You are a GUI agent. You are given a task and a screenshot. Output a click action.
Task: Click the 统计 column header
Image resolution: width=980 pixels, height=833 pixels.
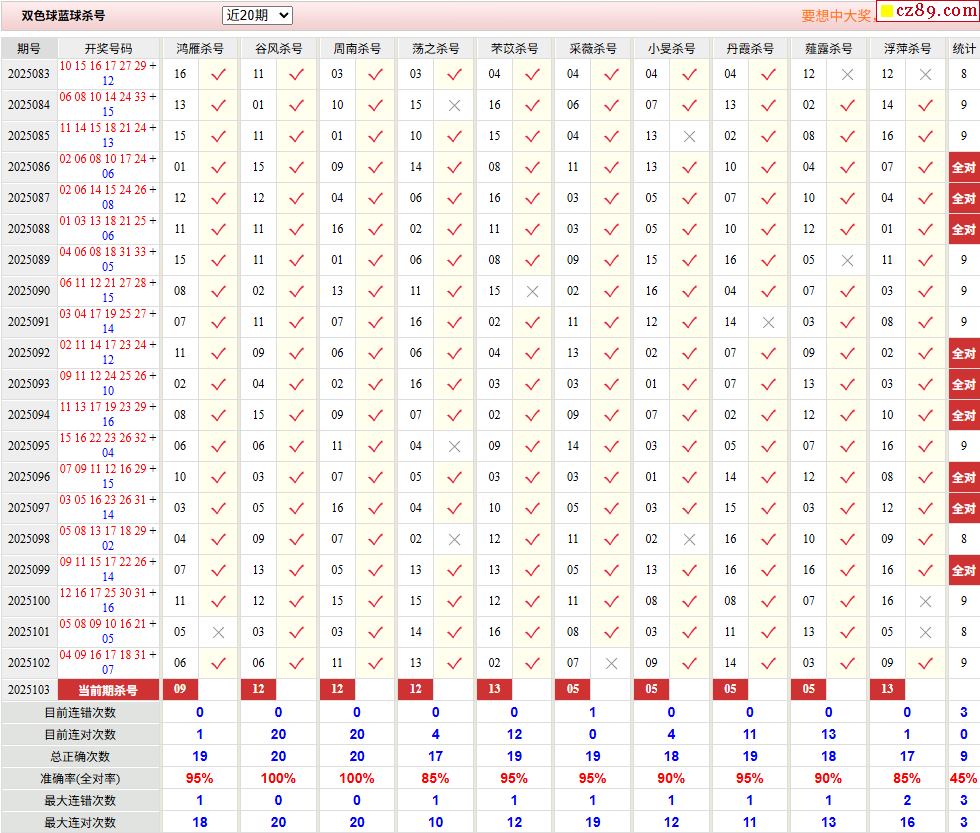coord(964,48)
